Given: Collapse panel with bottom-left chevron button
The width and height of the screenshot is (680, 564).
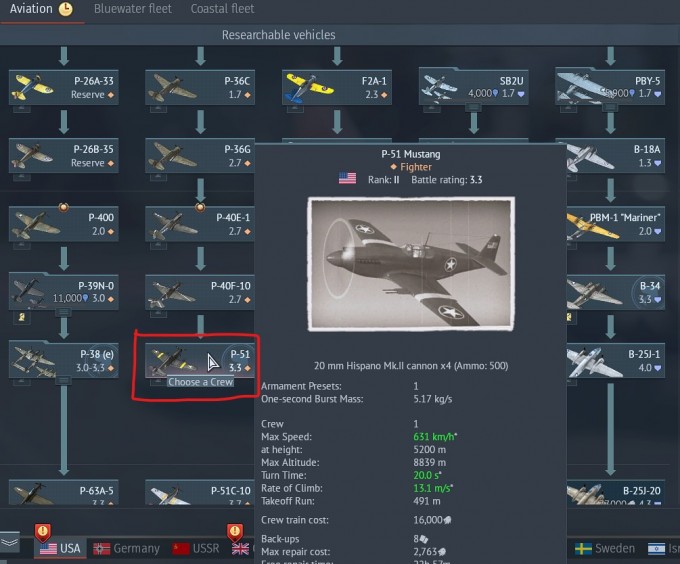Looking at the screenshot, I should click(10, 542).
